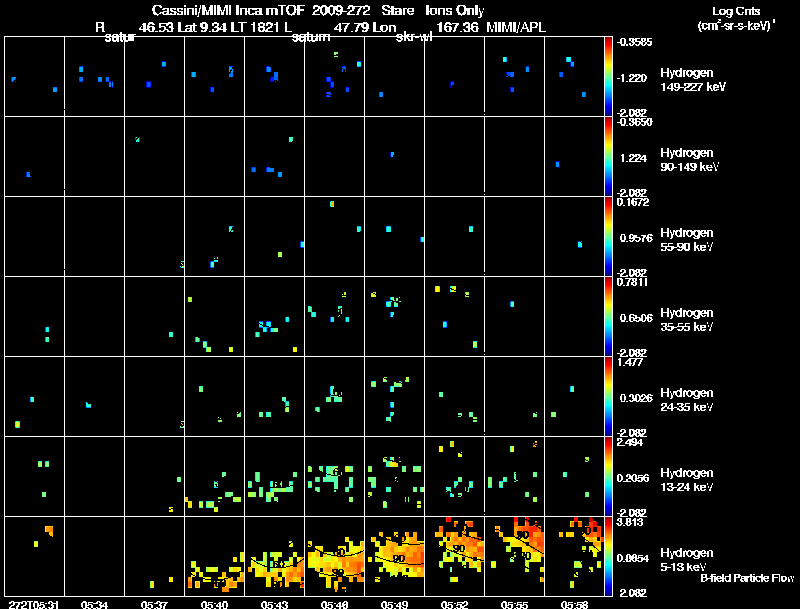The height and width of the screenshot is (609, 800).
Task: Click the 'Hydrogen 90-149 keV' row label
Action: [689, 160]
